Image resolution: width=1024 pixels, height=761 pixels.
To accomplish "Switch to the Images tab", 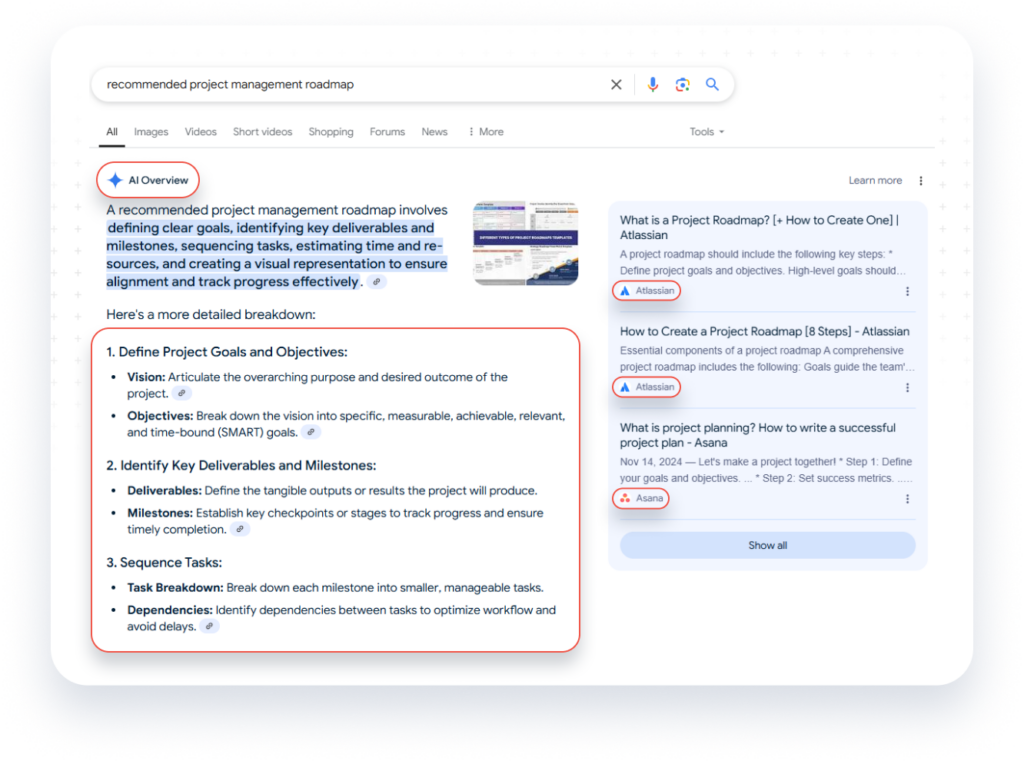I will pyautogui.click(x=151, y=132).
